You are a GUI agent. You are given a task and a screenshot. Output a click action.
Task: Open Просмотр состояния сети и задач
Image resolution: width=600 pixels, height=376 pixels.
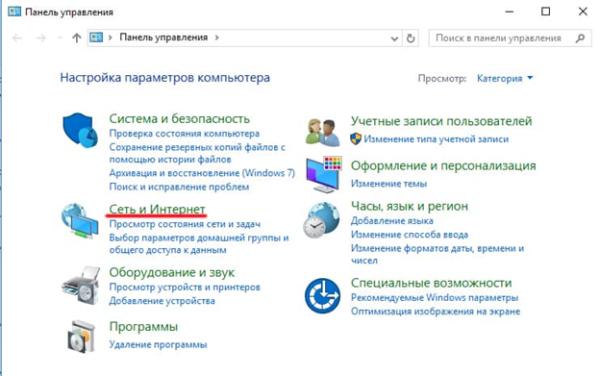184,224
